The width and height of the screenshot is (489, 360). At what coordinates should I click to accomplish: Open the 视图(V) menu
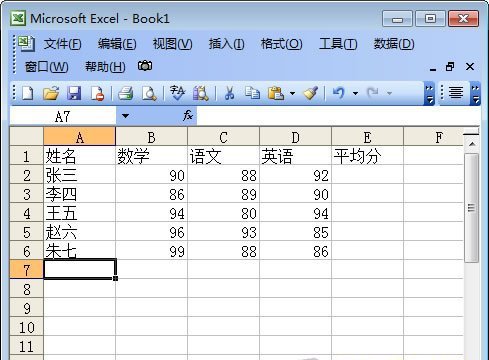point(172,44)
